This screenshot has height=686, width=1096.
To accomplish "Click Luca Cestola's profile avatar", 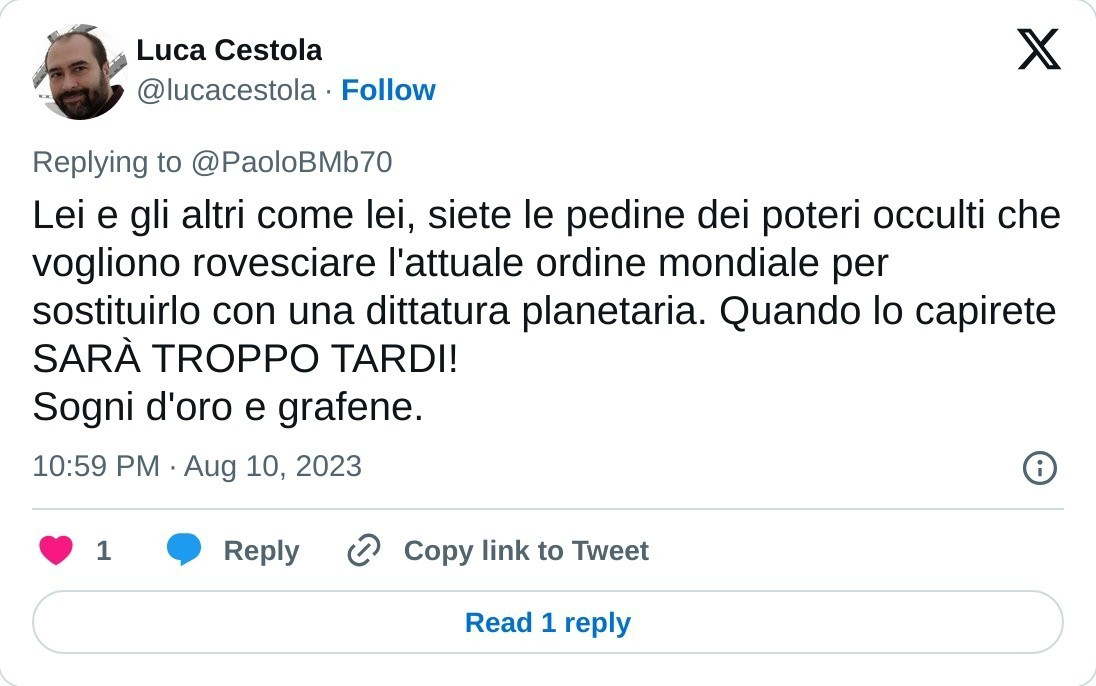I will coord(80,72).
